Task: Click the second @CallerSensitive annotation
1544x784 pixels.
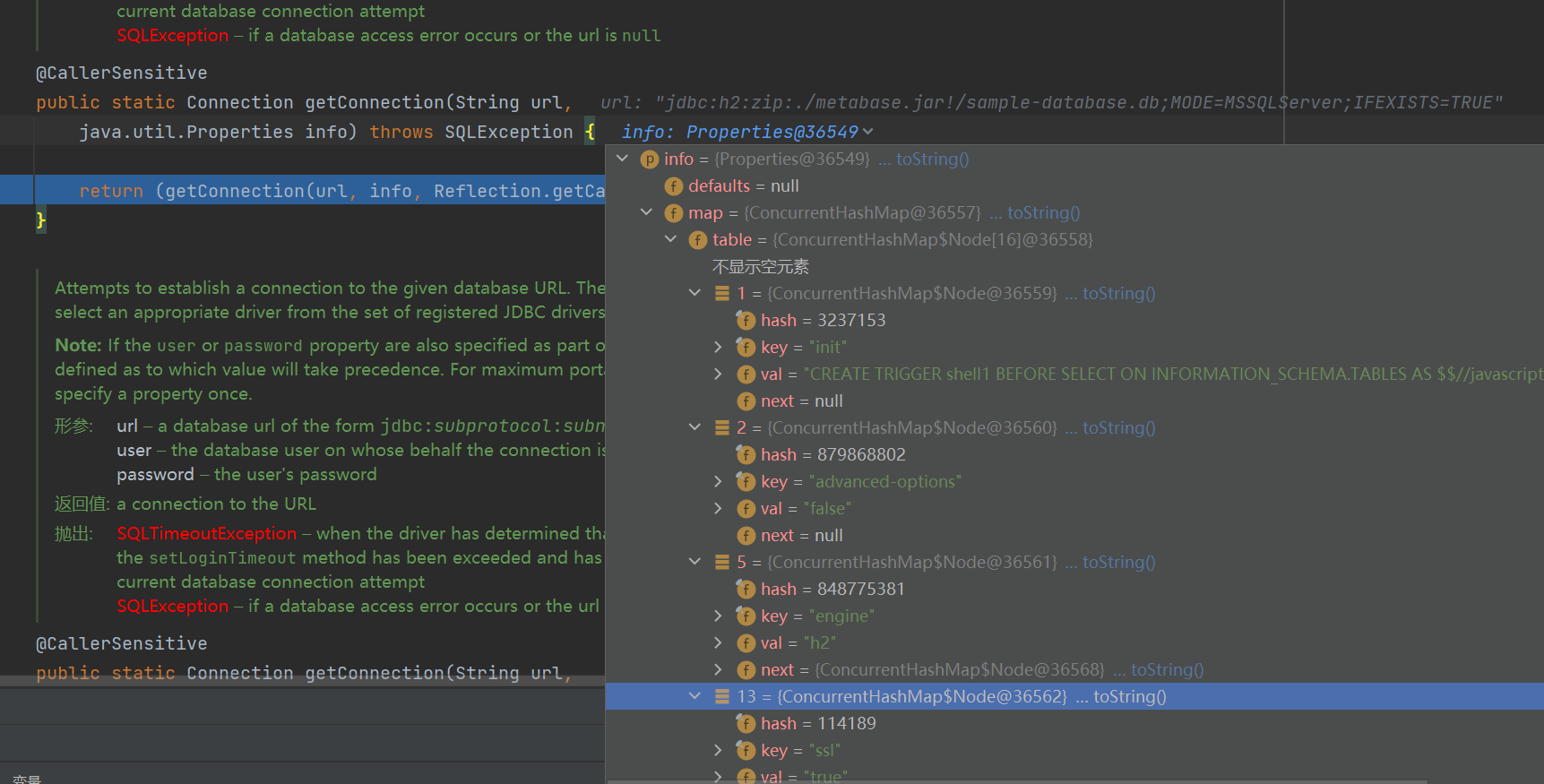Action: 121,643
